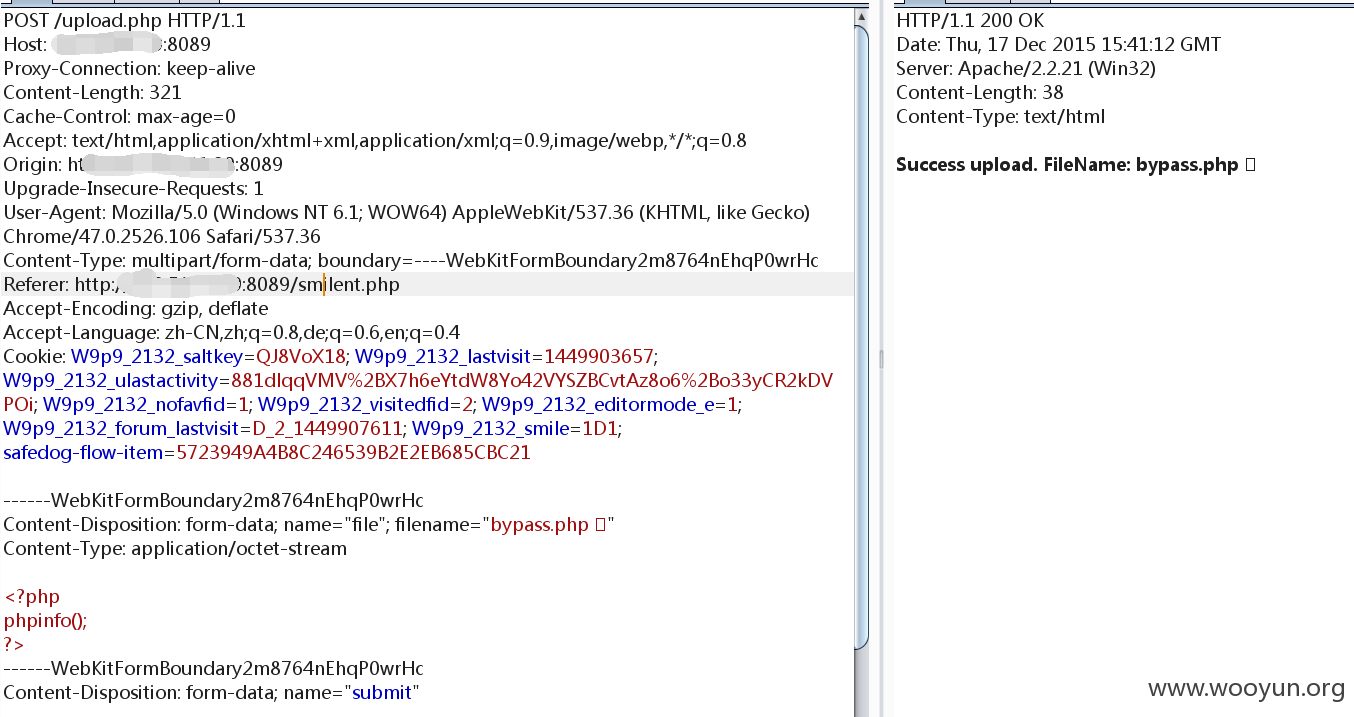Click the request pane vertical scrollbar thumb

[862, 337]
